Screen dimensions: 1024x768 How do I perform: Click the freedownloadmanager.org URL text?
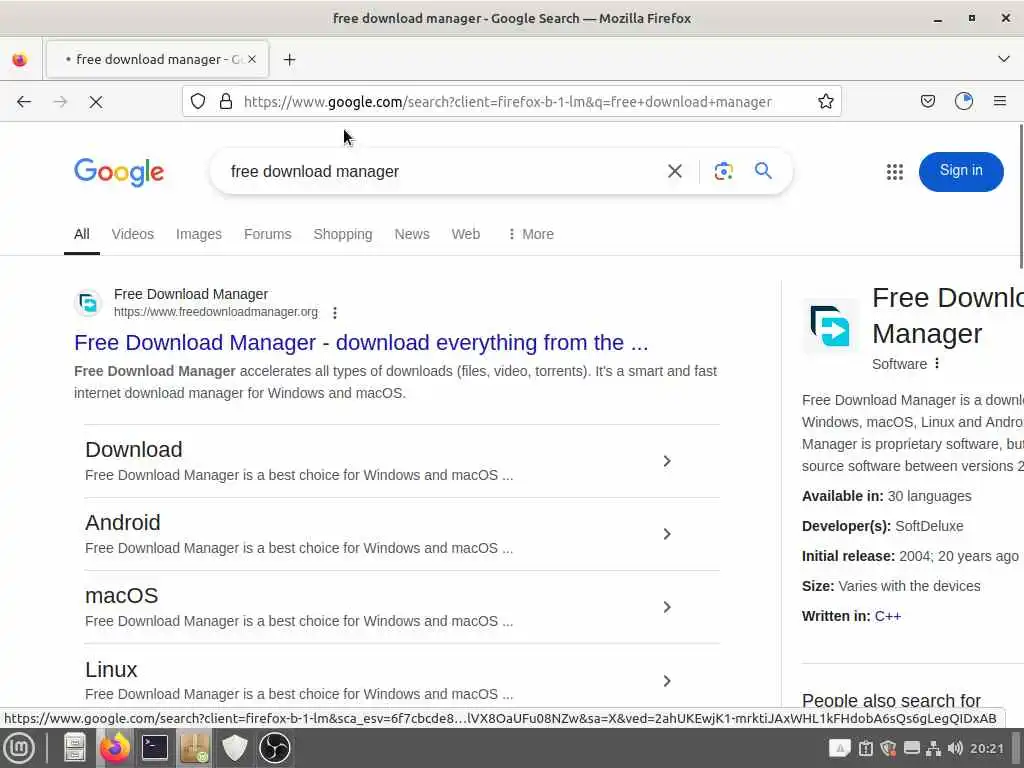[216, 312]
